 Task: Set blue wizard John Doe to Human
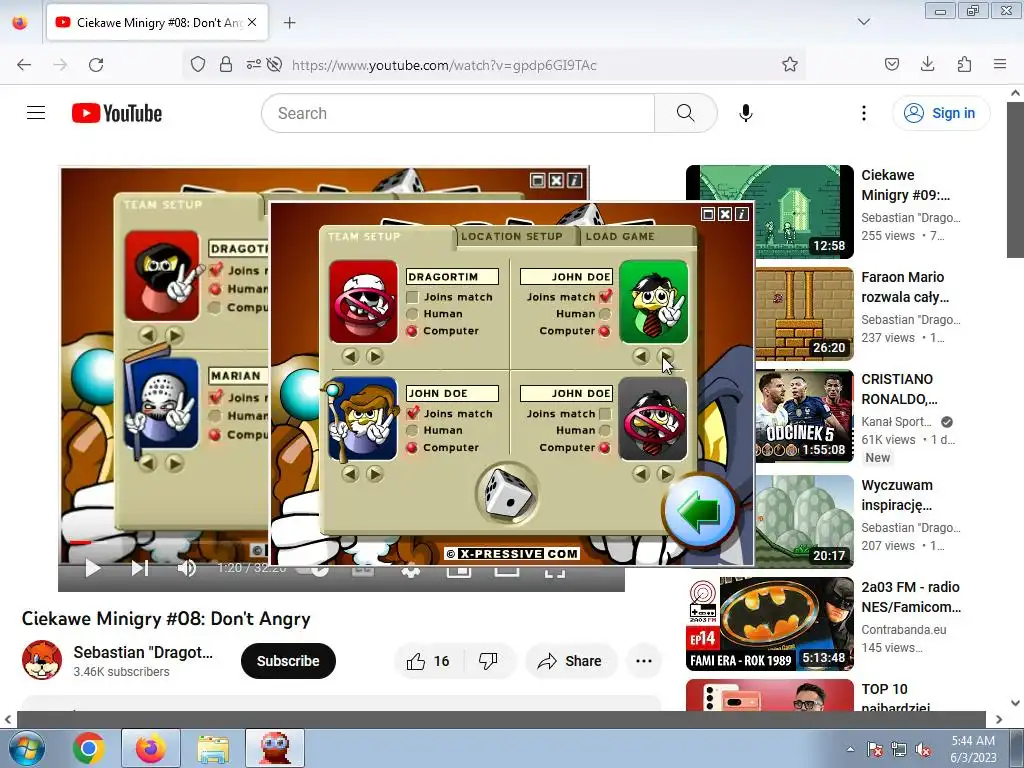[x=411, y=430]
